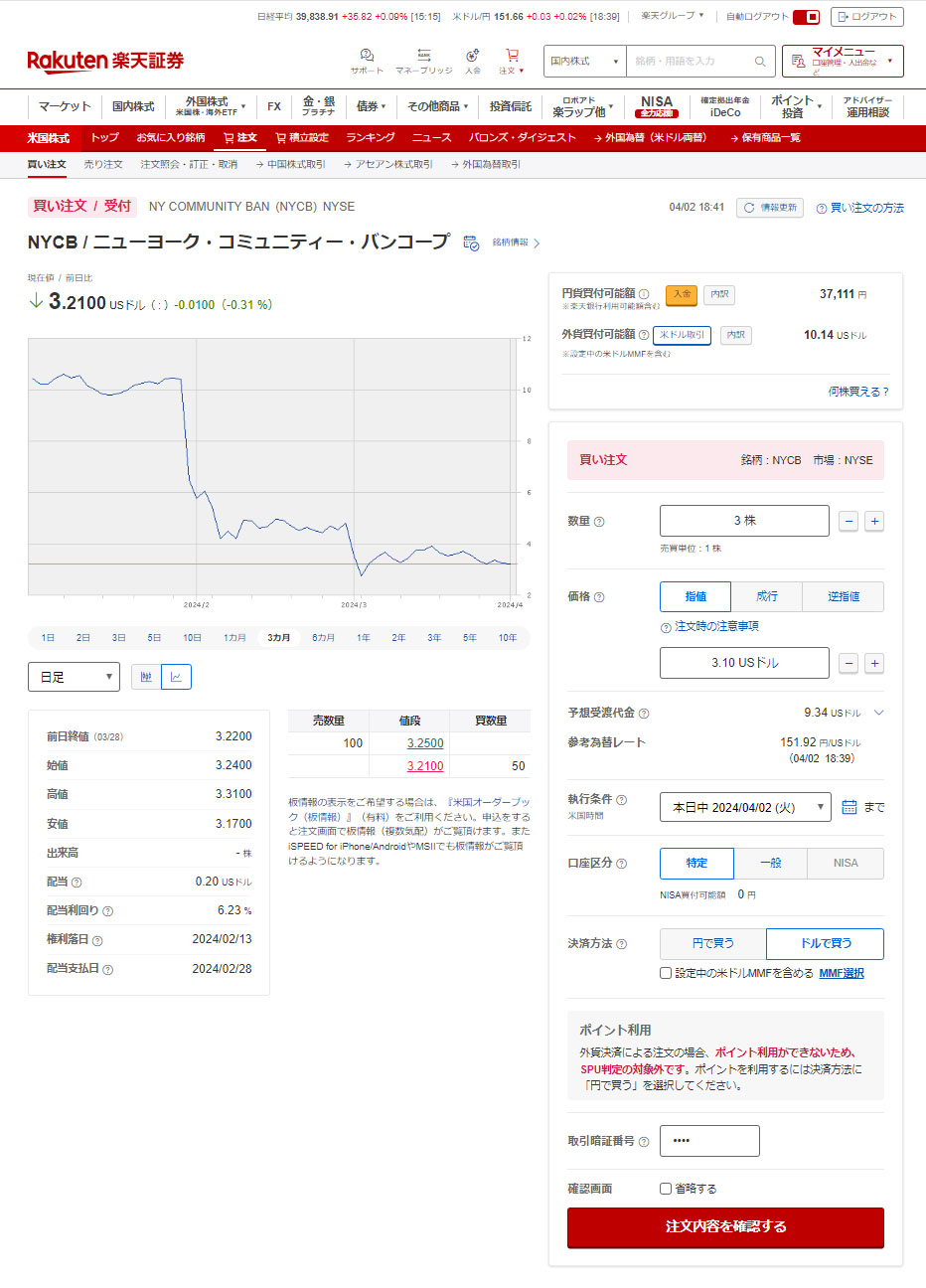This screenshot has height=1288, width=926.
Task: Enable the 省略する confirmation screen checkbox
Action: pos(666,1189)
